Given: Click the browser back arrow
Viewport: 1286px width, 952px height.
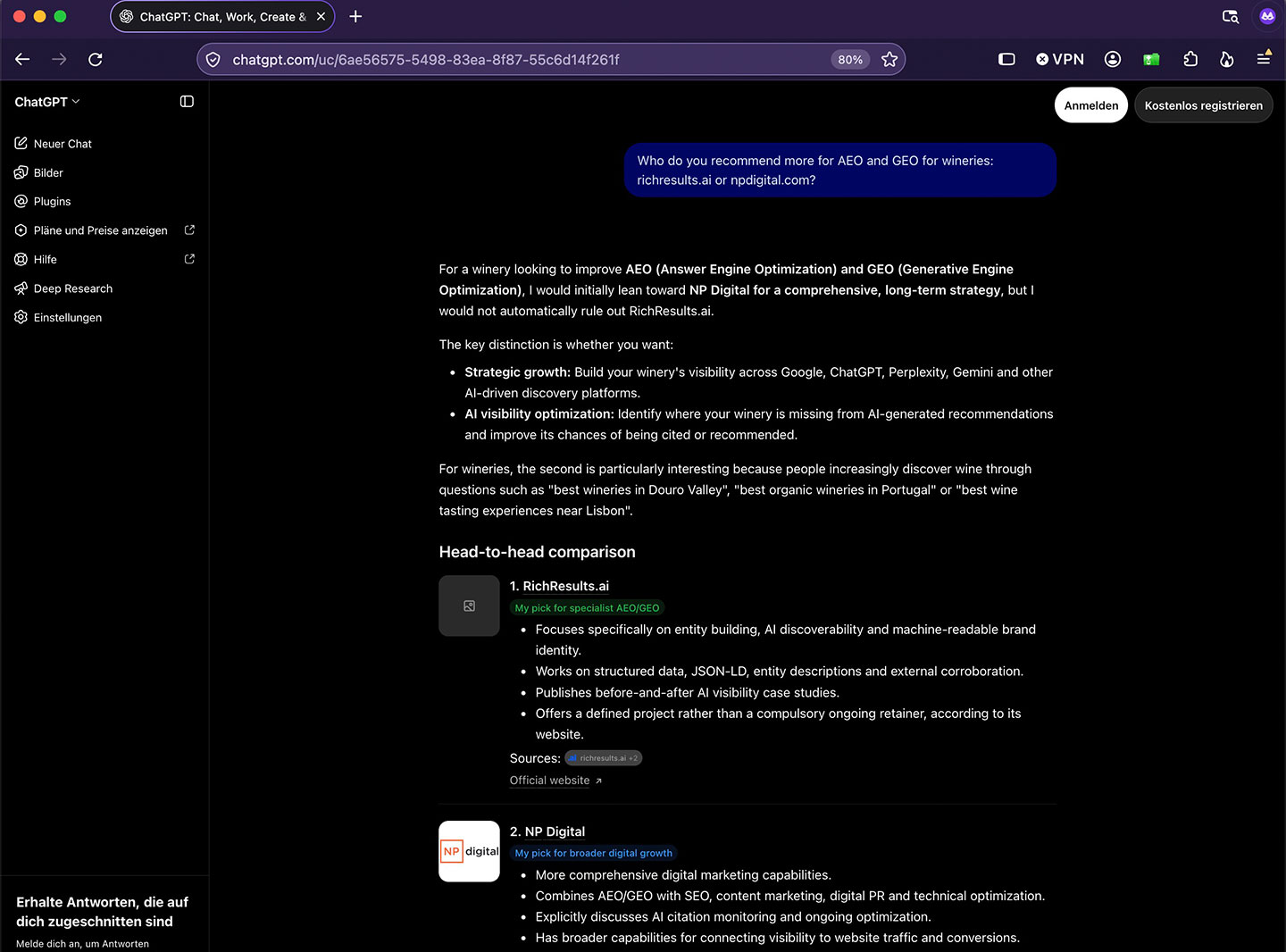Looking at the screenshot, I should point(22,59).
